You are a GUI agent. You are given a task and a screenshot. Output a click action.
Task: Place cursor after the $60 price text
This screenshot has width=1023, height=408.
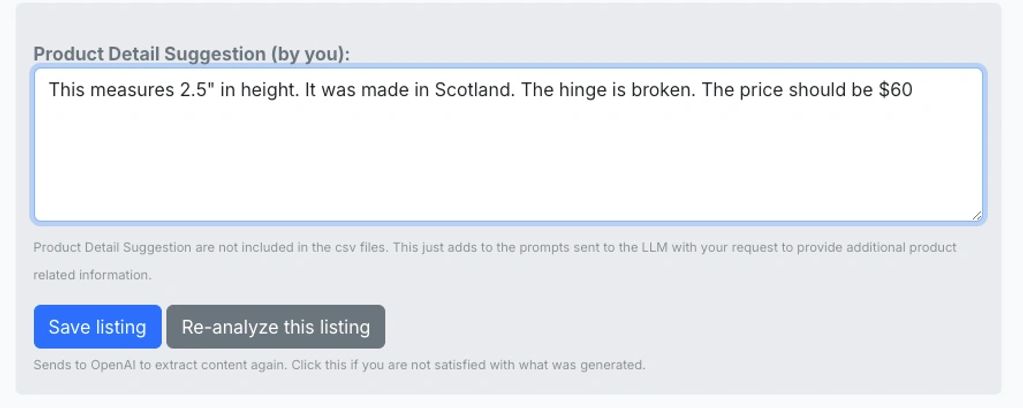(914, 89)
